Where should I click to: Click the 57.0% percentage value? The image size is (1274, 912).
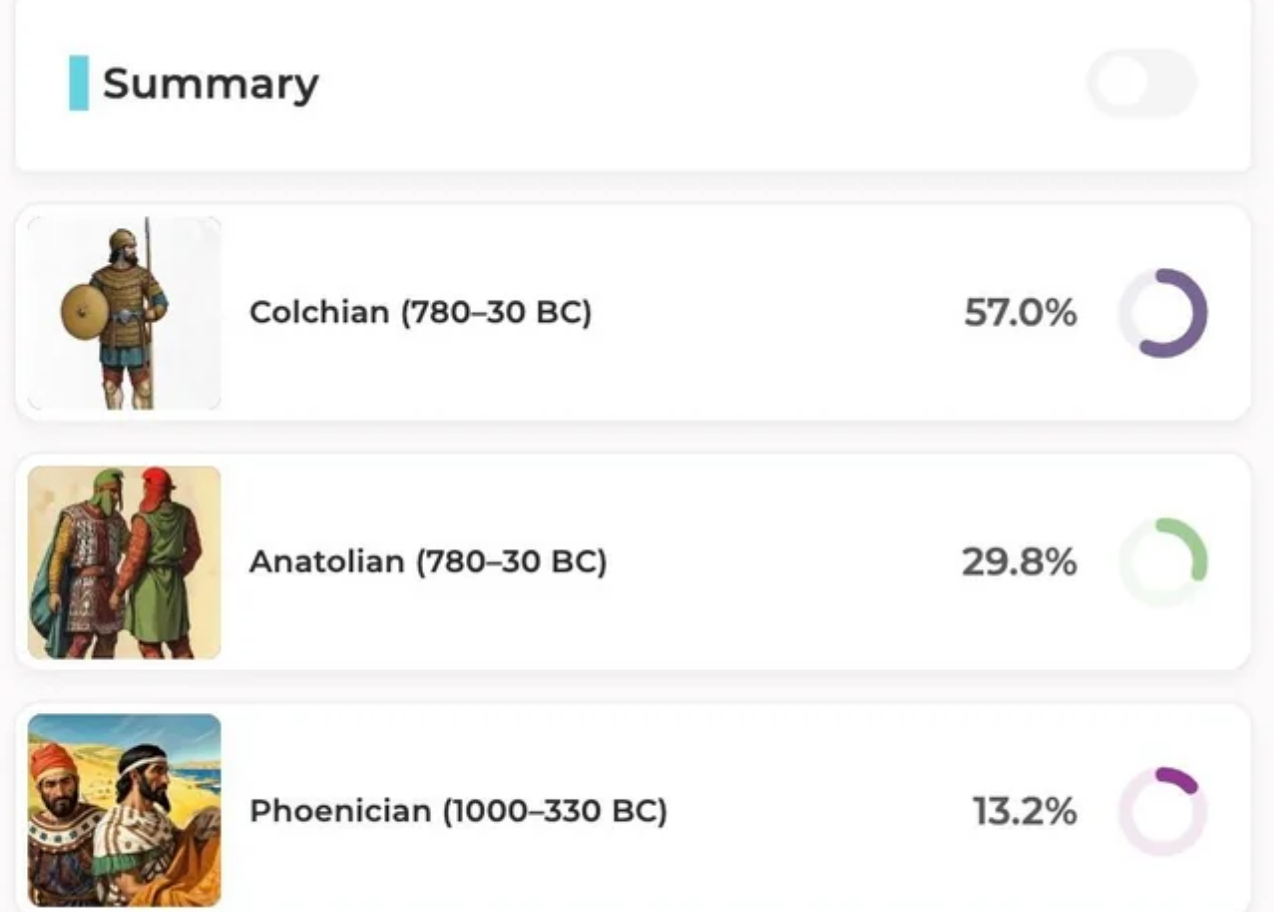(1020, 313)
